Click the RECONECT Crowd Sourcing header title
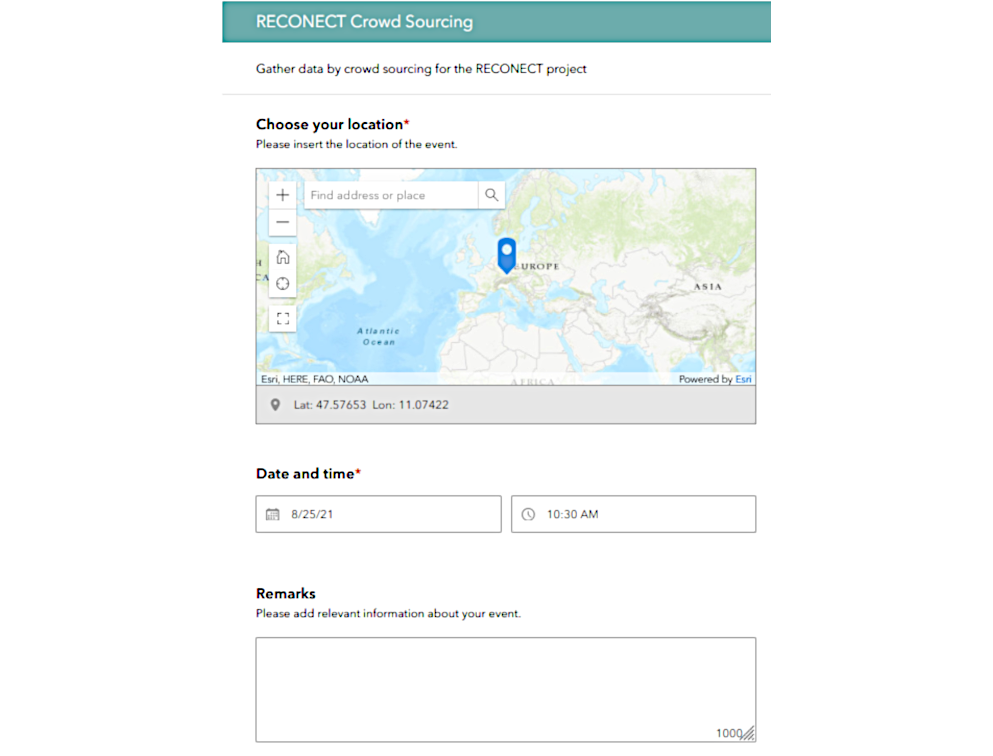 pyautogui.click(x=364, y=22)
